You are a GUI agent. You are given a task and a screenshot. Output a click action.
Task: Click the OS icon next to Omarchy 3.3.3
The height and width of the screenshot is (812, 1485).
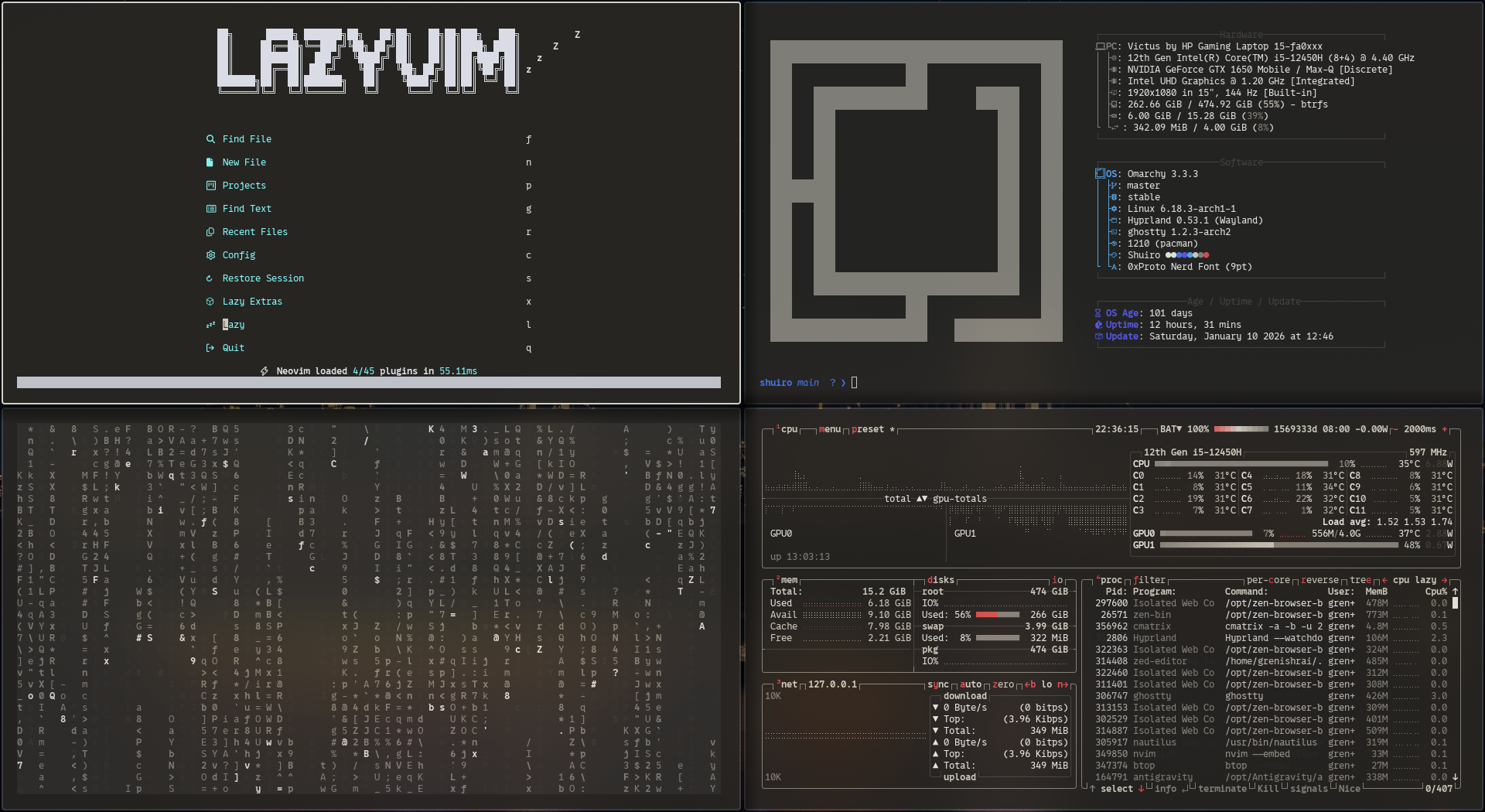(1101, 174)
